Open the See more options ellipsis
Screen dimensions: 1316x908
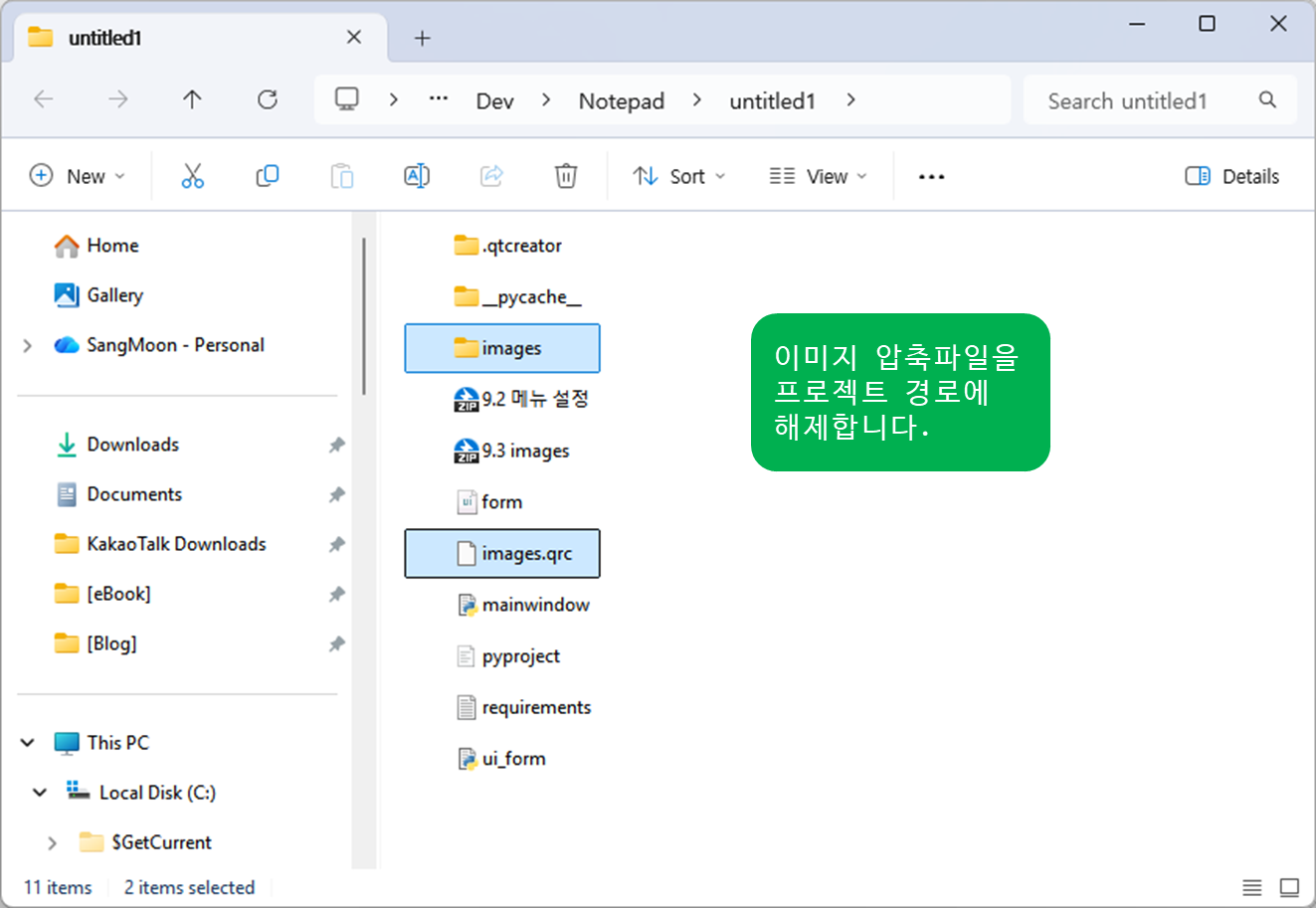coord(931,176)
